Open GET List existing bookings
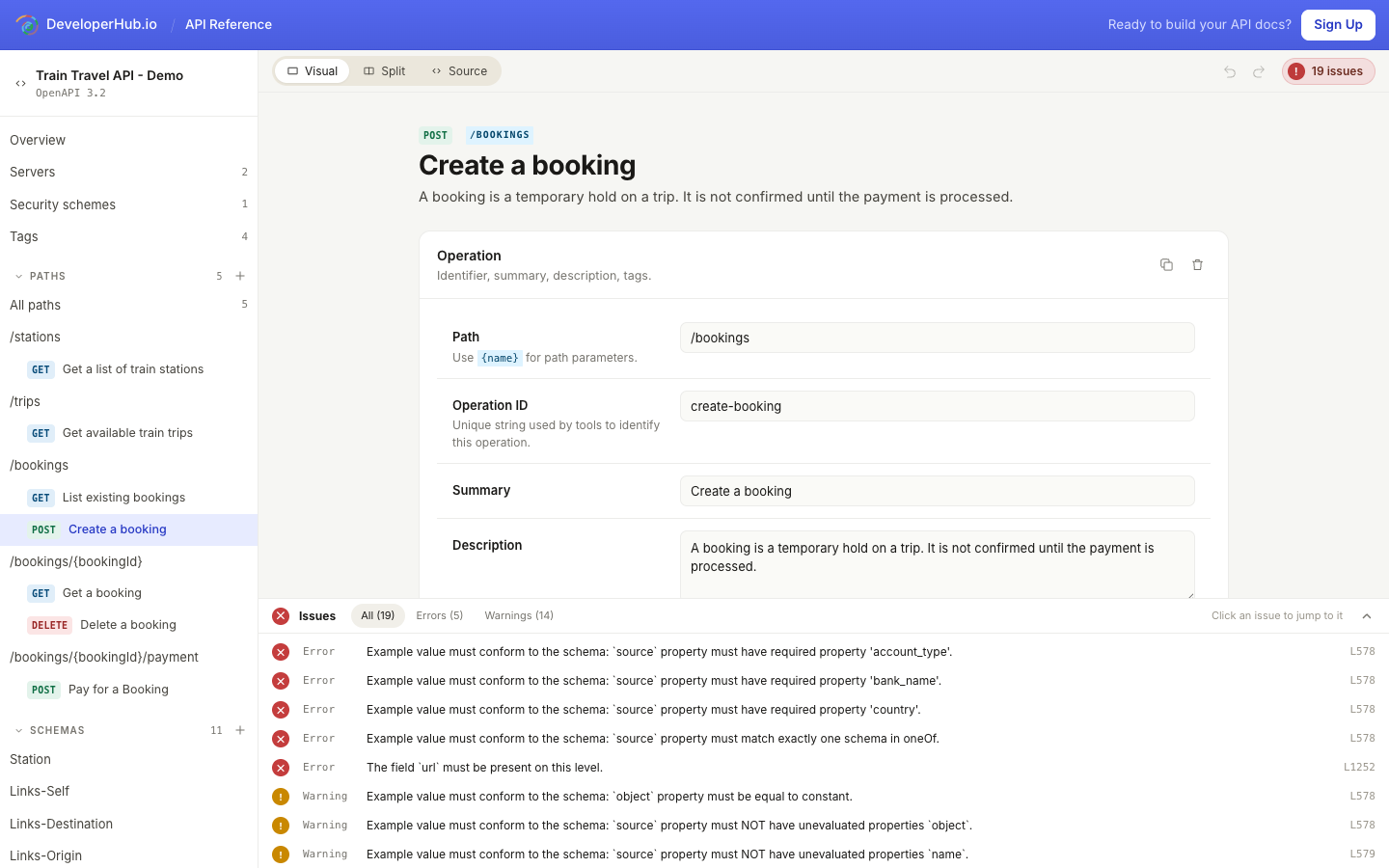Image resolution: width=1389 pixels, height=868 pixels. tap(128, 498)
